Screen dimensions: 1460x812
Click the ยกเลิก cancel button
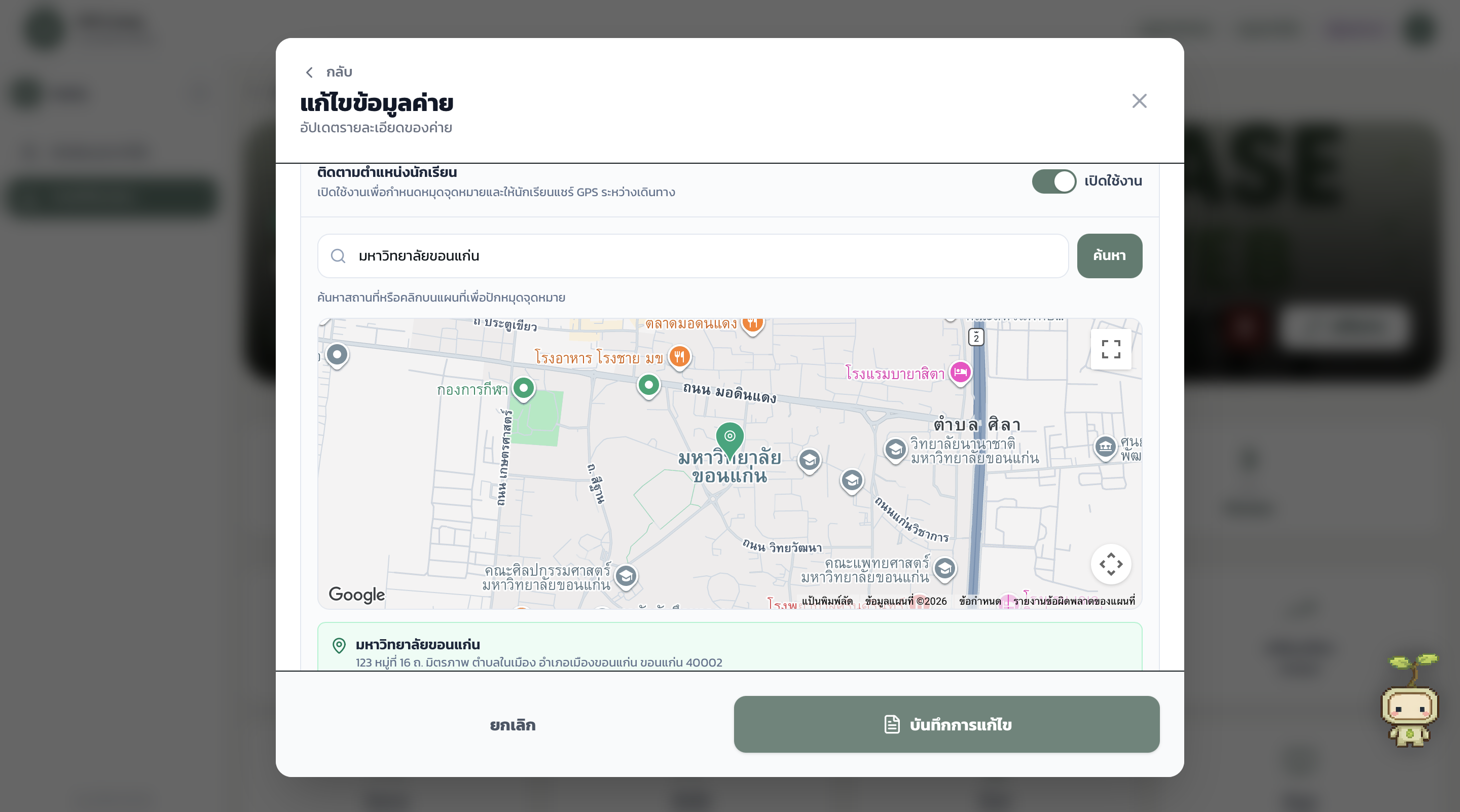point(513,725)
